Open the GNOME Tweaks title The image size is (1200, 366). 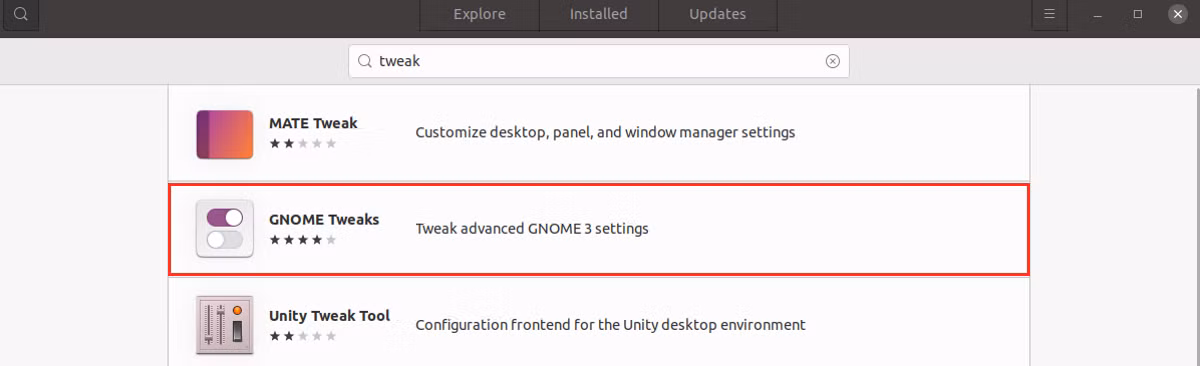[324, 219]
